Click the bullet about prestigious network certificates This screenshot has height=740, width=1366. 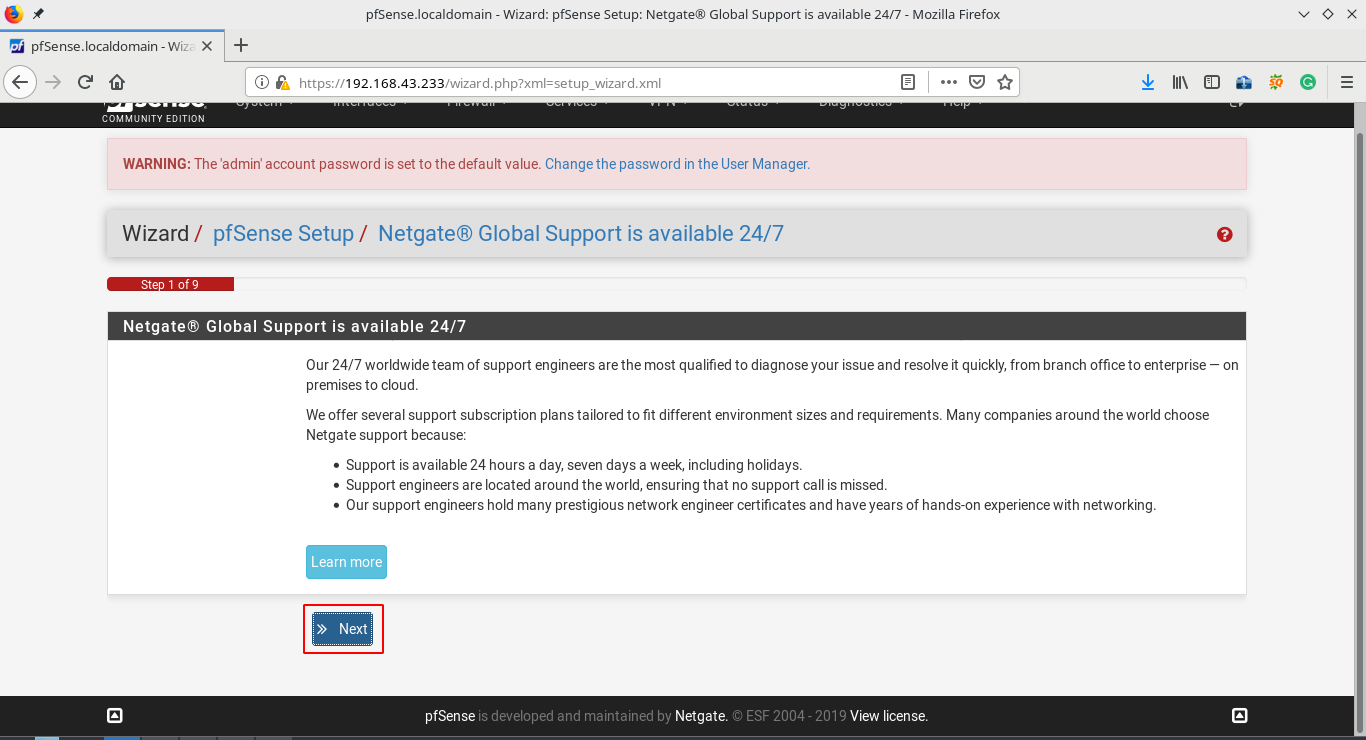tap(751, 505)
